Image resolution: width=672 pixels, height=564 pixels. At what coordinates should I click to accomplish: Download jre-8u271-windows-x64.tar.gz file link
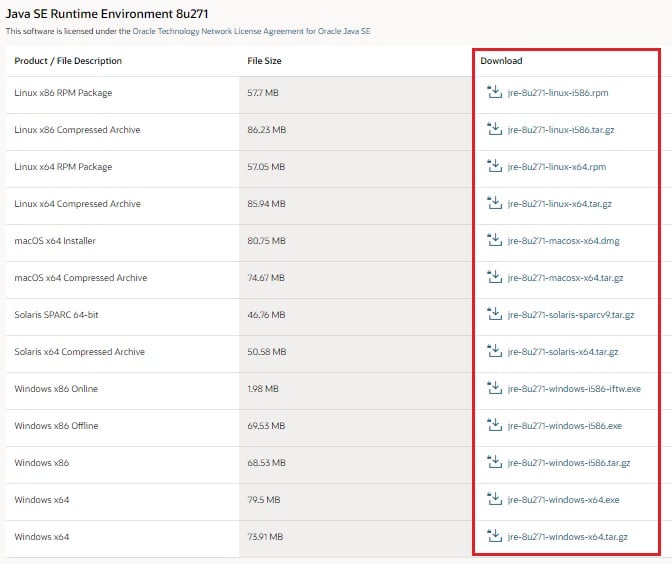coord(567,537)
